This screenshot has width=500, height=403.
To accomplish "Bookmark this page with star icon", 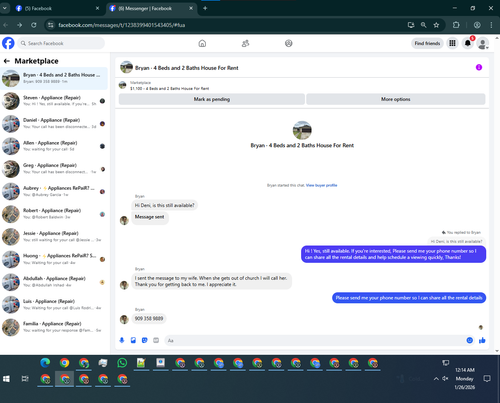I will click(x=436, y=25).
